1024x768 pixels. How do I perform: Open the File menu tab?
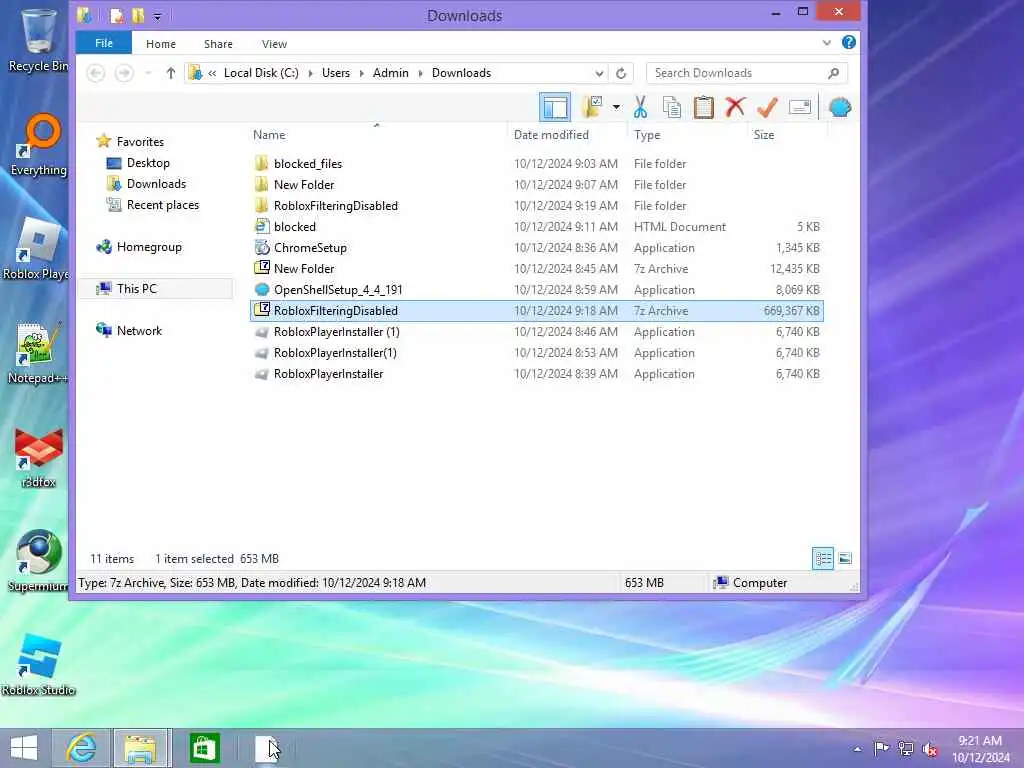coord(104,43)
